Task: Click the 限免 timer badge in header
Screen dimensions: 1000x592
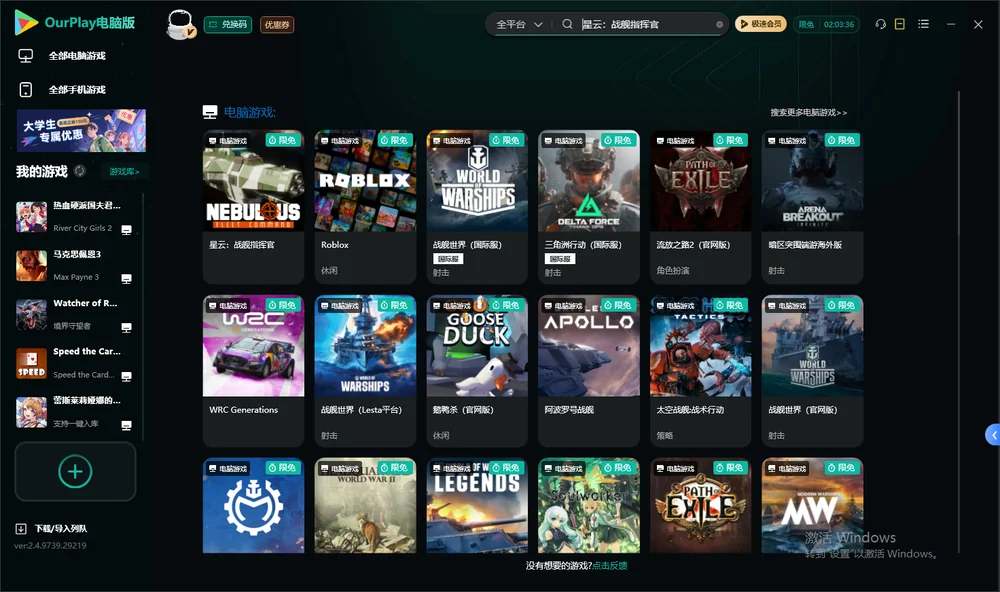Action: tap(826, 24)
